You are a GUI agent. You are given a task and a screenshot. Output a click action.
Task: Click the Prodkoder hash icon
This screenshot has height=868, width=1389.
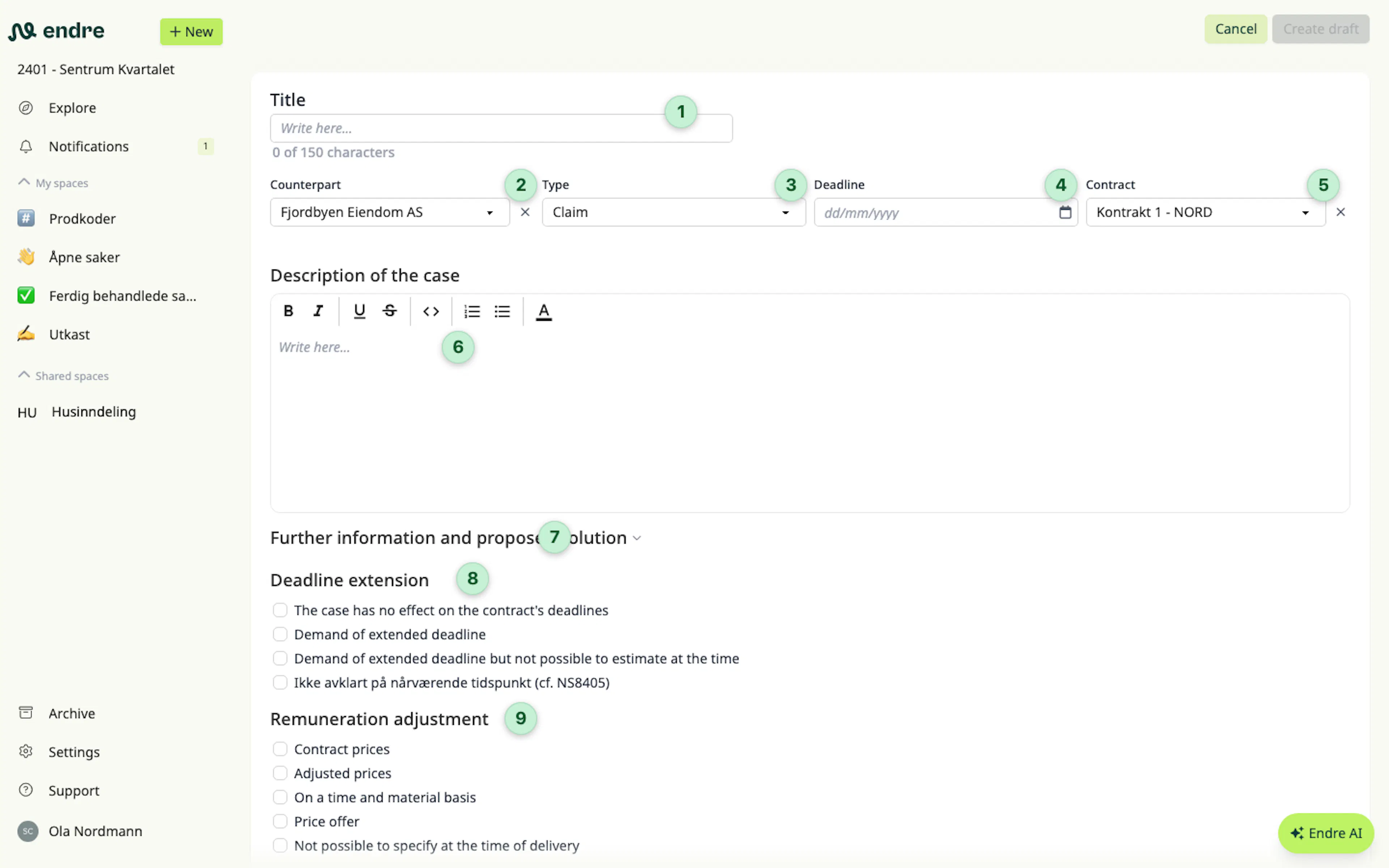[x=26, y=218]
